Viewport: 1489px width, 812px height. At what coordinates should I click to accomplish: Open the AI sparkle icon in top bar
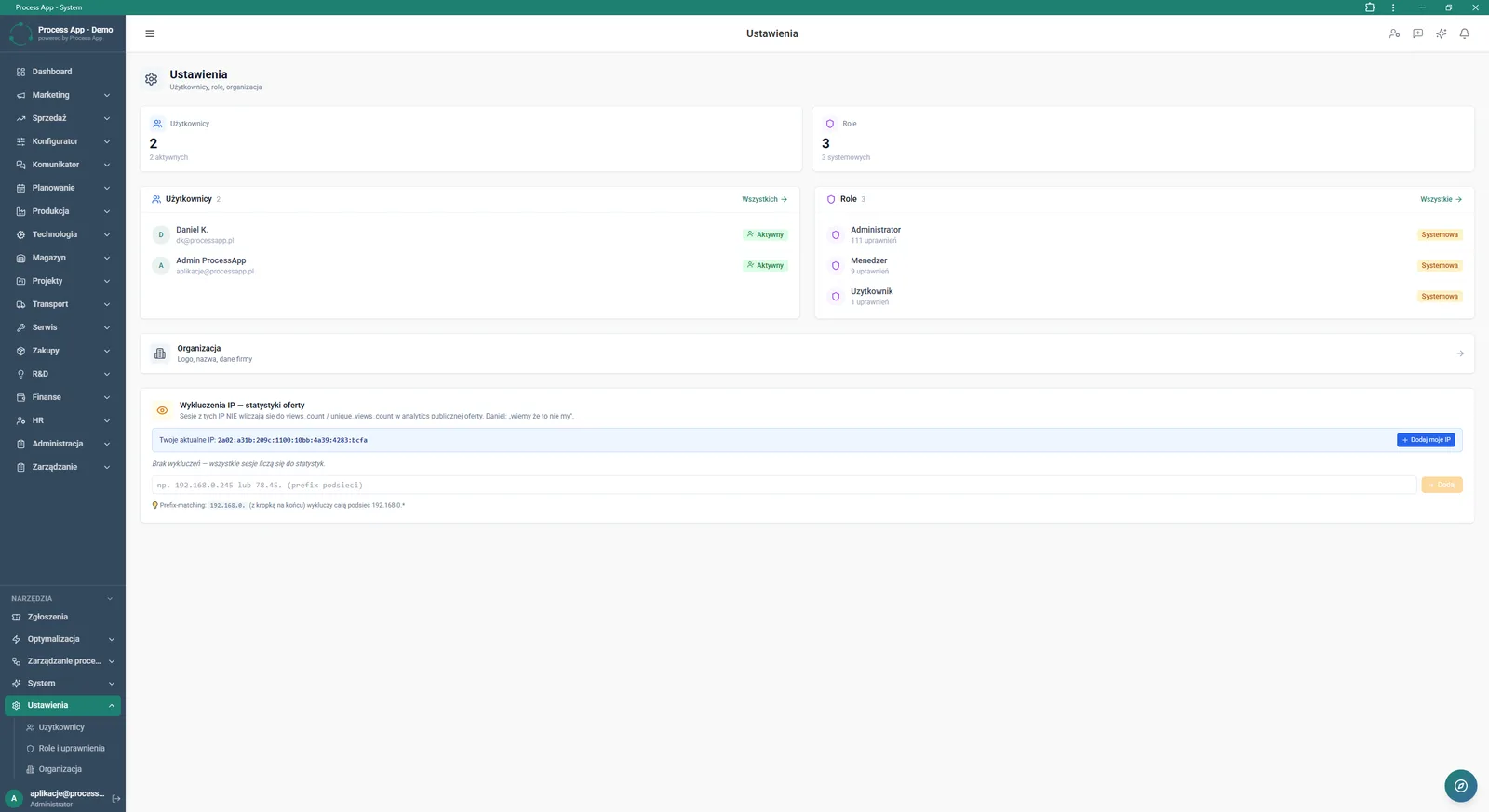(1441, 33)
